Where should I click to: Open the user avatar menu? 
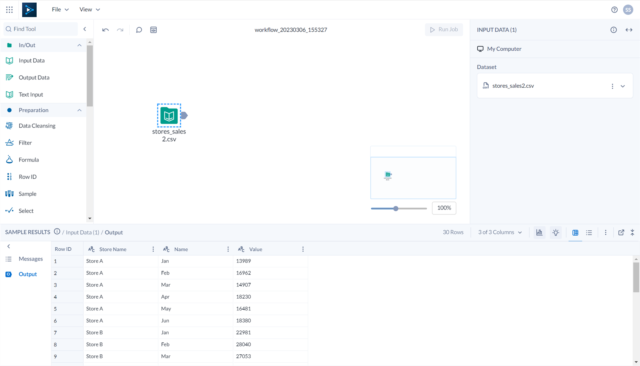pyautogui.click(x=628, y=10)
